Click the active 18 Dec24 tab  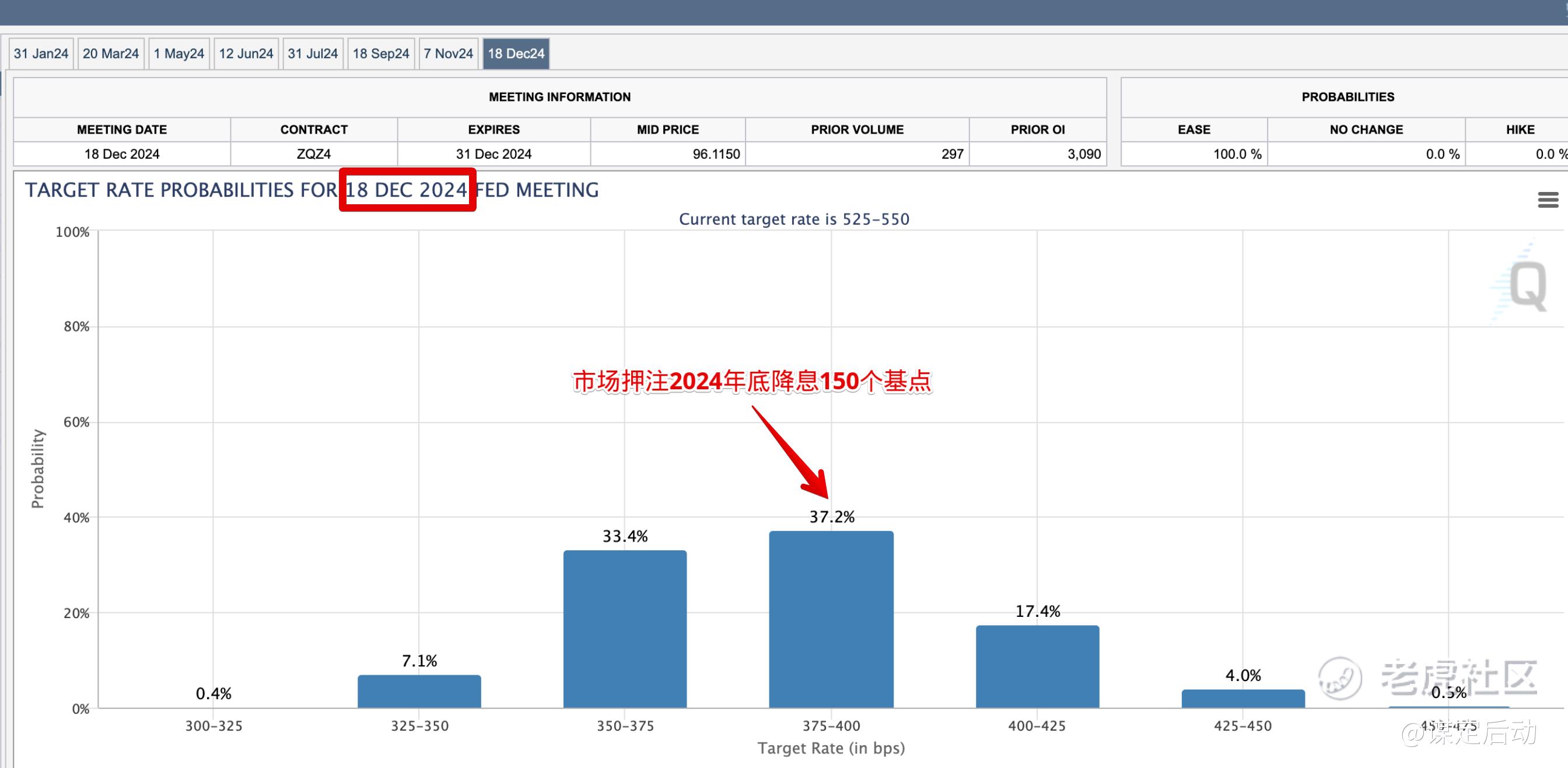516,54
